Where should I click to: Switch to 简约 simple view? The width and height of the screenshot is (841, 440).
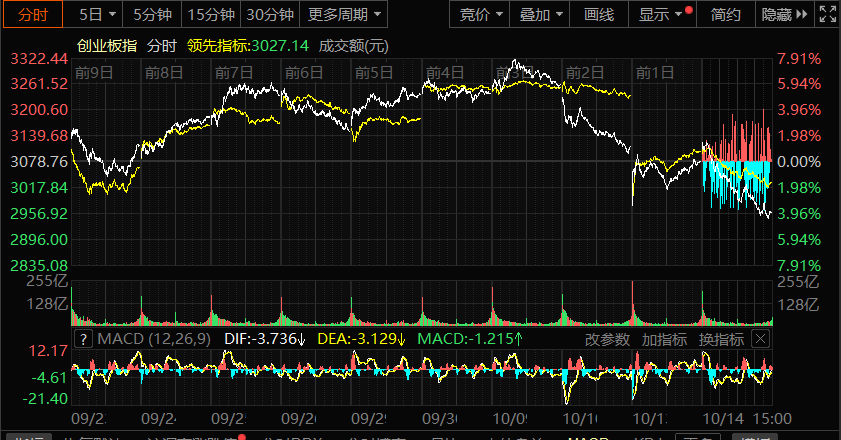pos(726,14)
